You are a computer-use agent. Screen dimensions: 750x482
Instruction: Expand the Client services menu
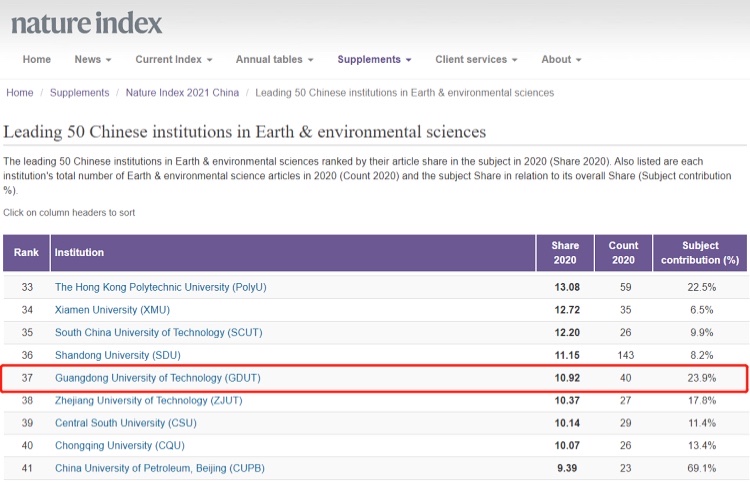point(476,59)
